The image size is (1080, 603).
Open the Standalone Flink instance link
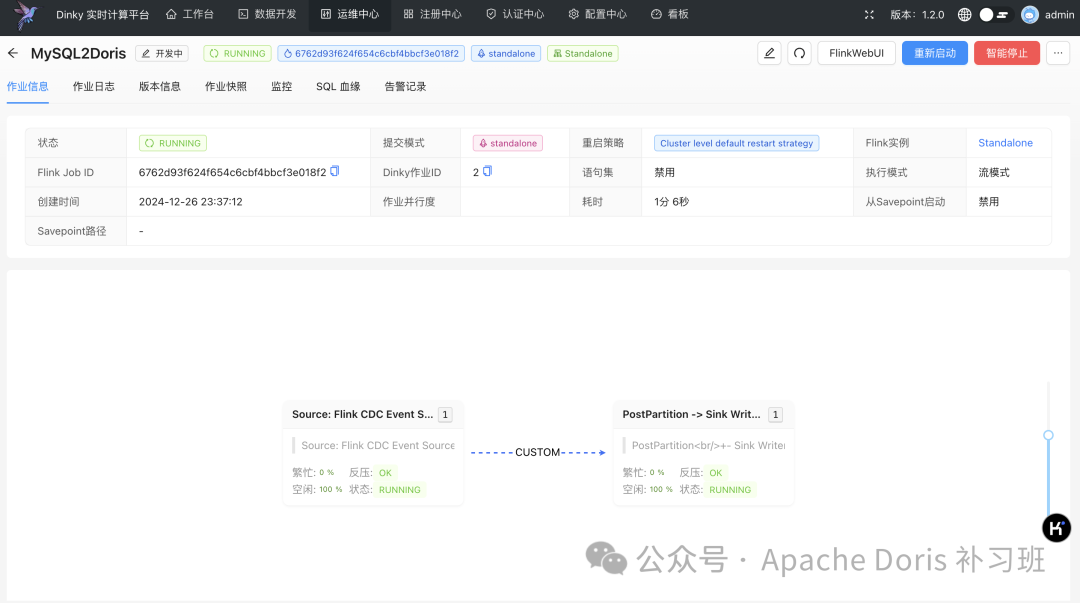click(1005, 143)
